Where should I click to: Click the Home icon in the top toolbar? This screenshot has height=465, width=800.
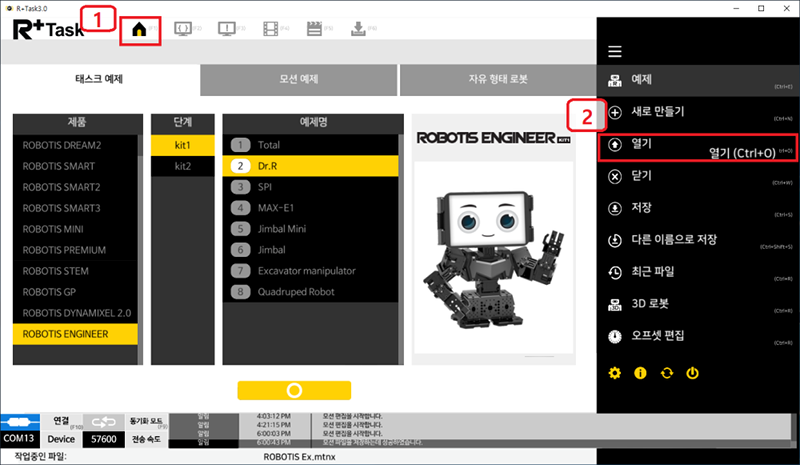[139, 29]
